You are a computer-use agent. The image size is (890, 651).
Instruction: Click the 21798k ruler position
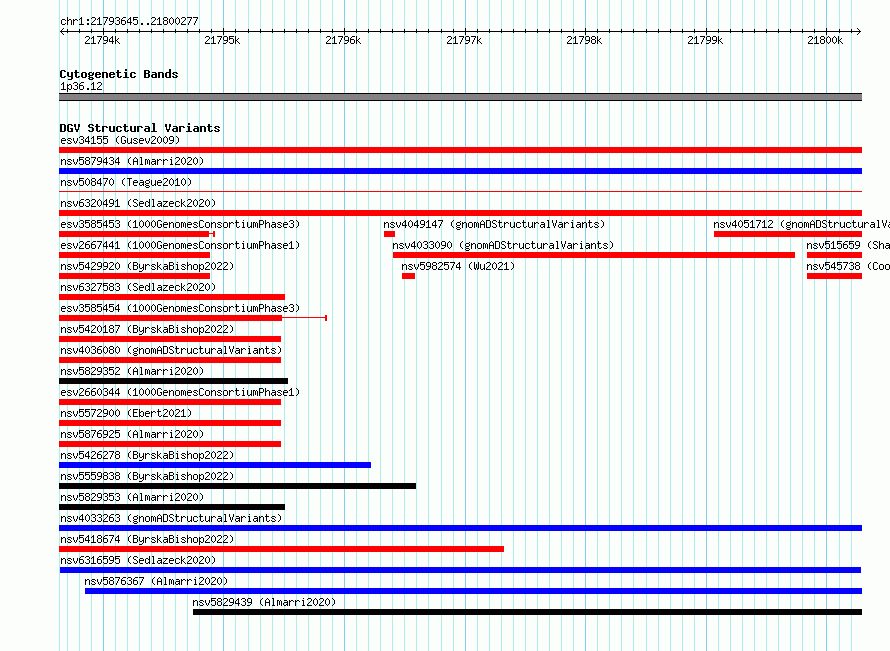click(584, 40)
